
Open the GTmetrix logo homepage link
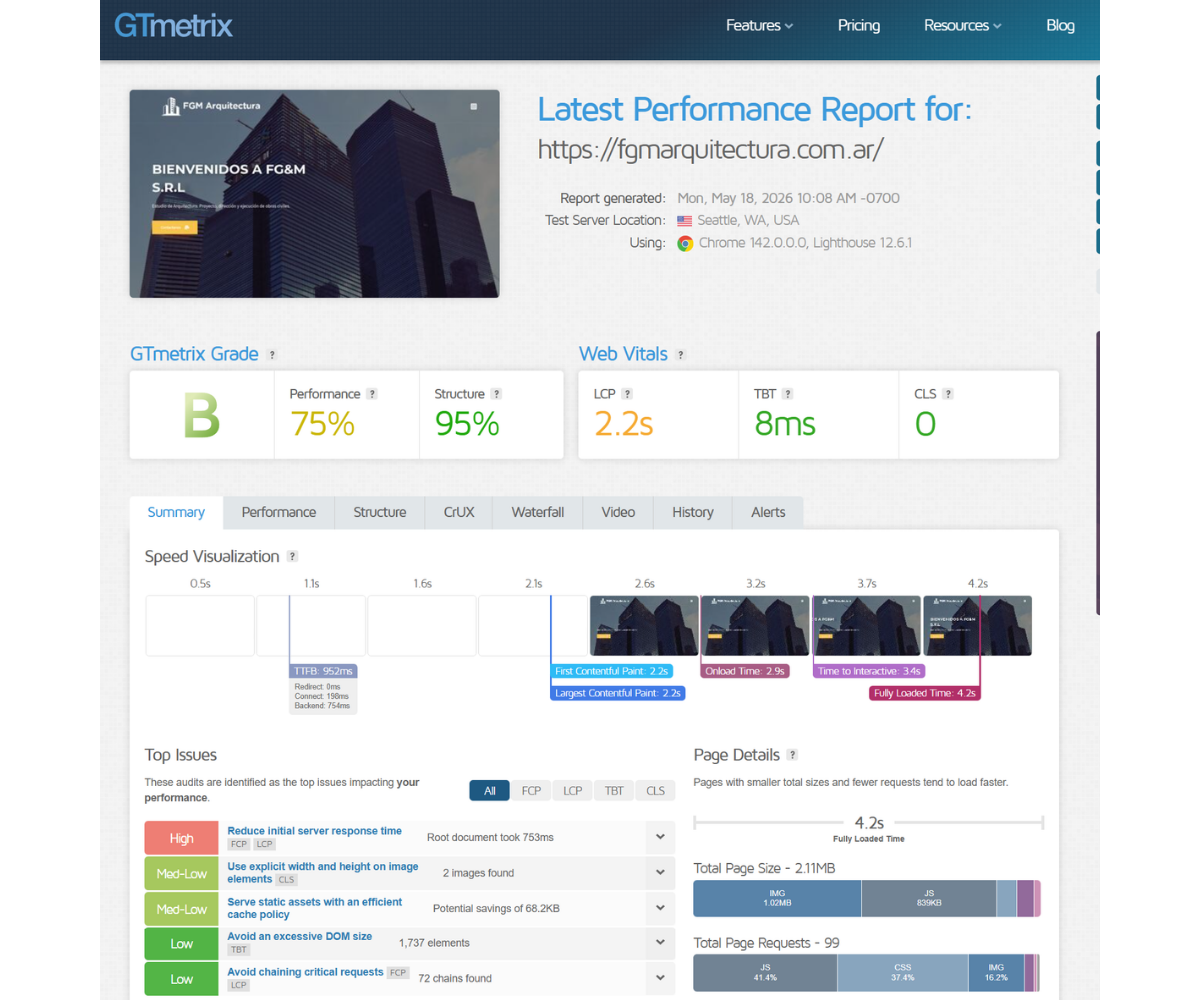pyautogui.click(x=173, y=25)
